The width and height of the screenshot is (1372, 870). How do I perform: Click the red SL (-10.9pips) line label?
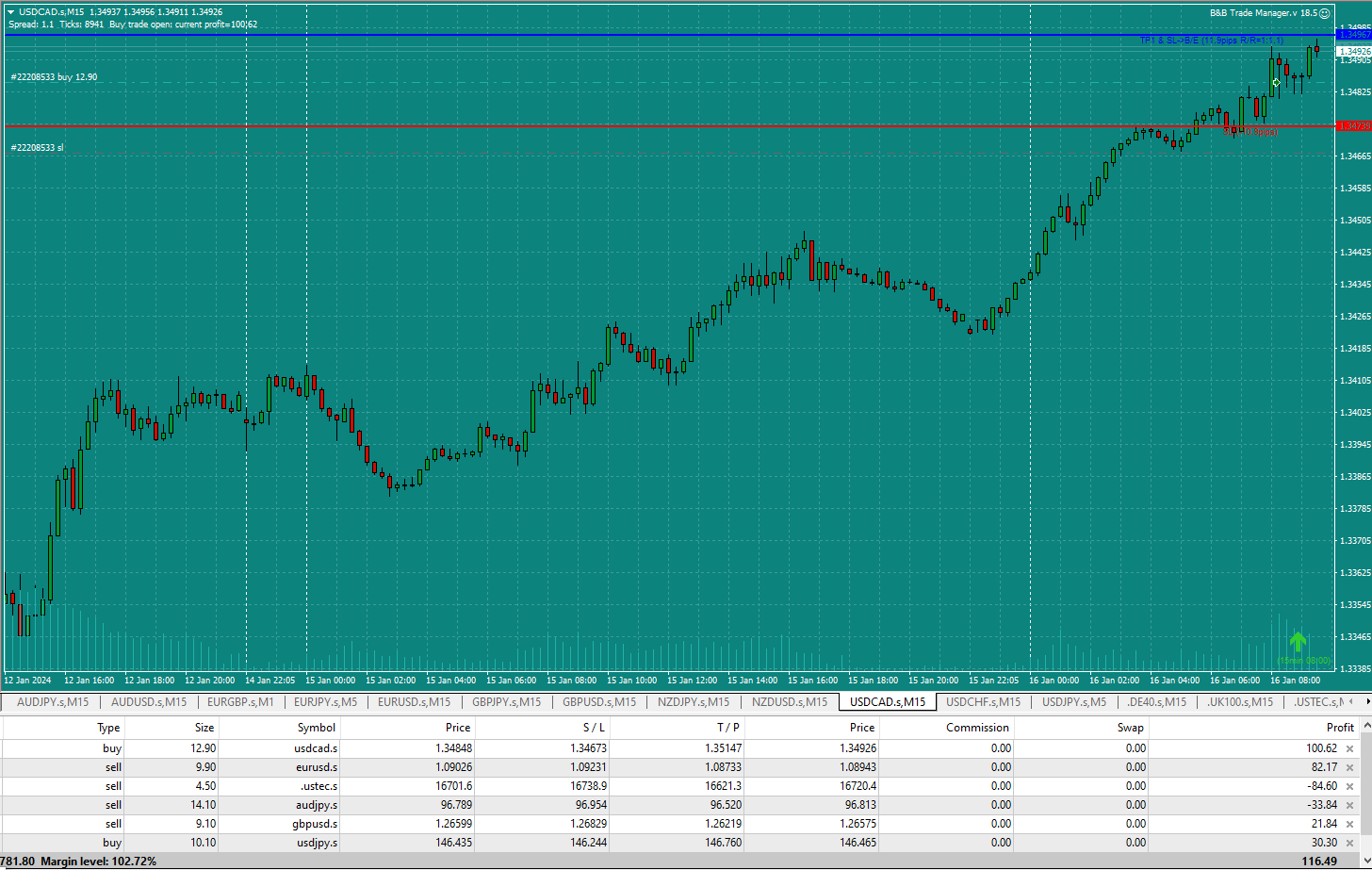point(1251,132)
